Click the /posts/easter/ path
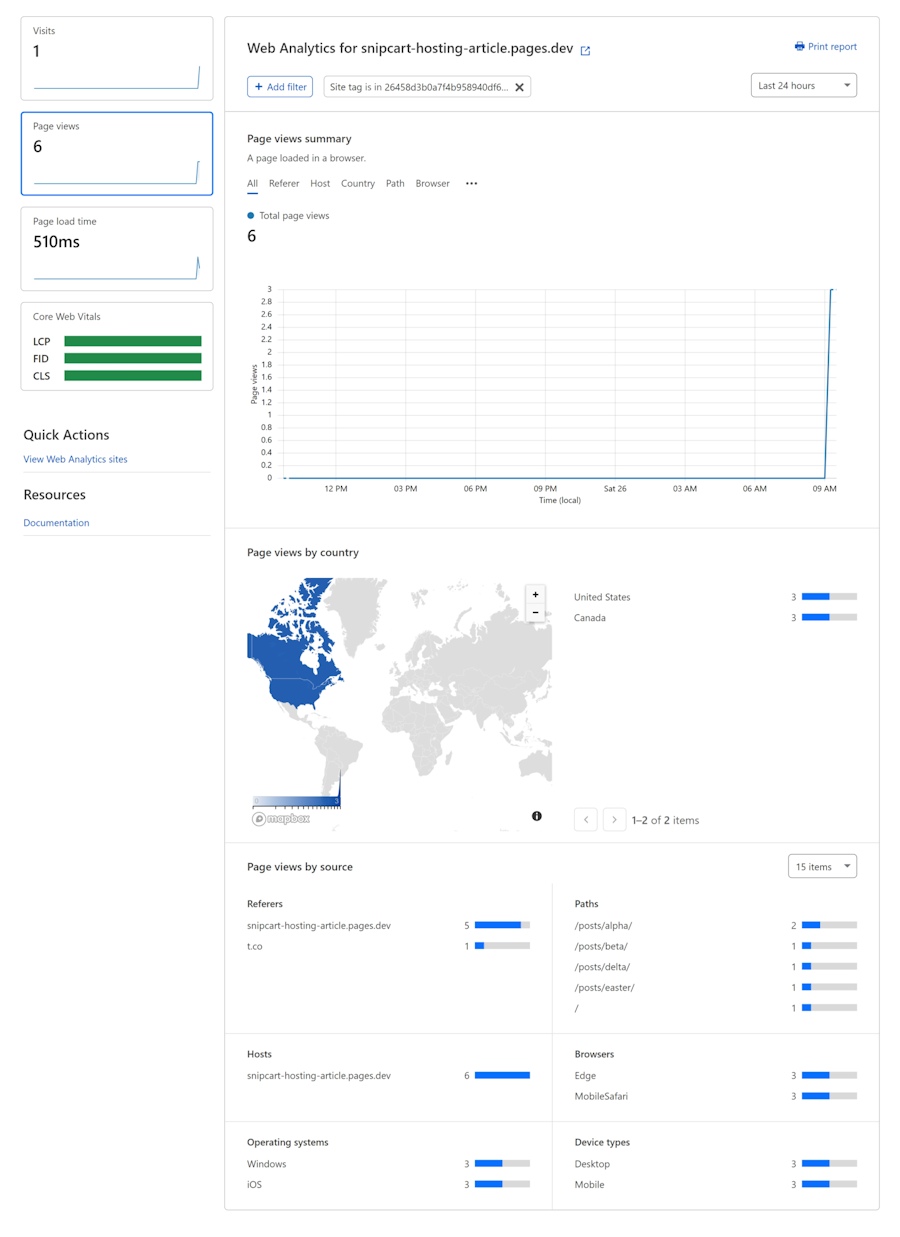900x1237 pixels. point(605,988)
